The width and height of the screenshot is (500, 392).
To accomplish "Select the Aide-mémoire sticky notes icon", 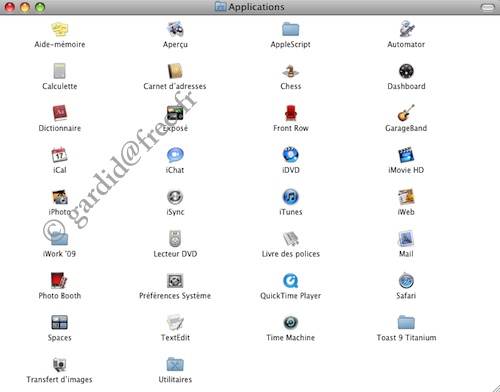I will [60, 29].
